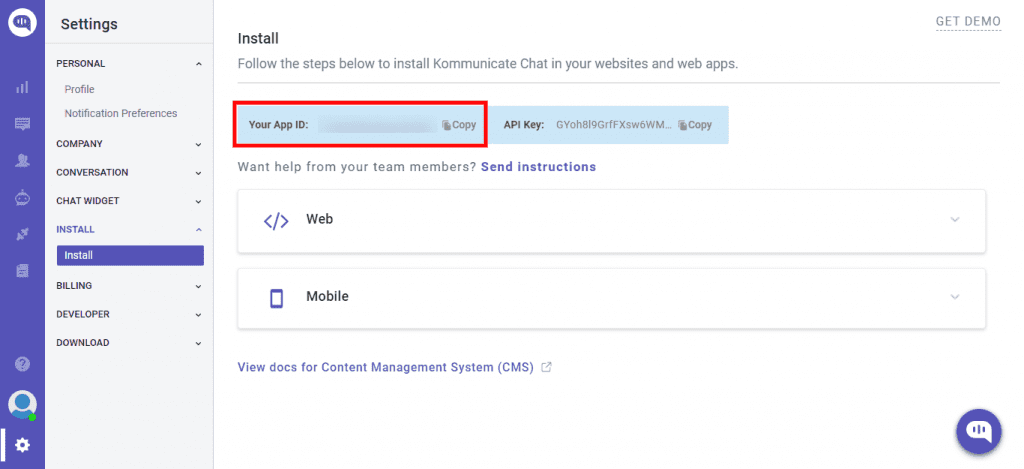
Task: Click the Send instructions link
Action: coord(538,167)
